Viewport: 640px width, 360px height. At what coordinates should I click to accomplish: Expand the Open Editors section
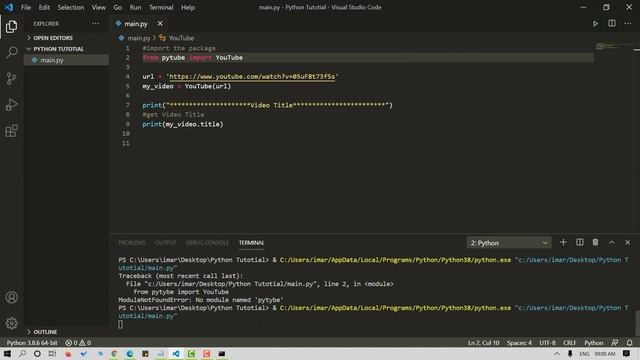click(67, 38)
